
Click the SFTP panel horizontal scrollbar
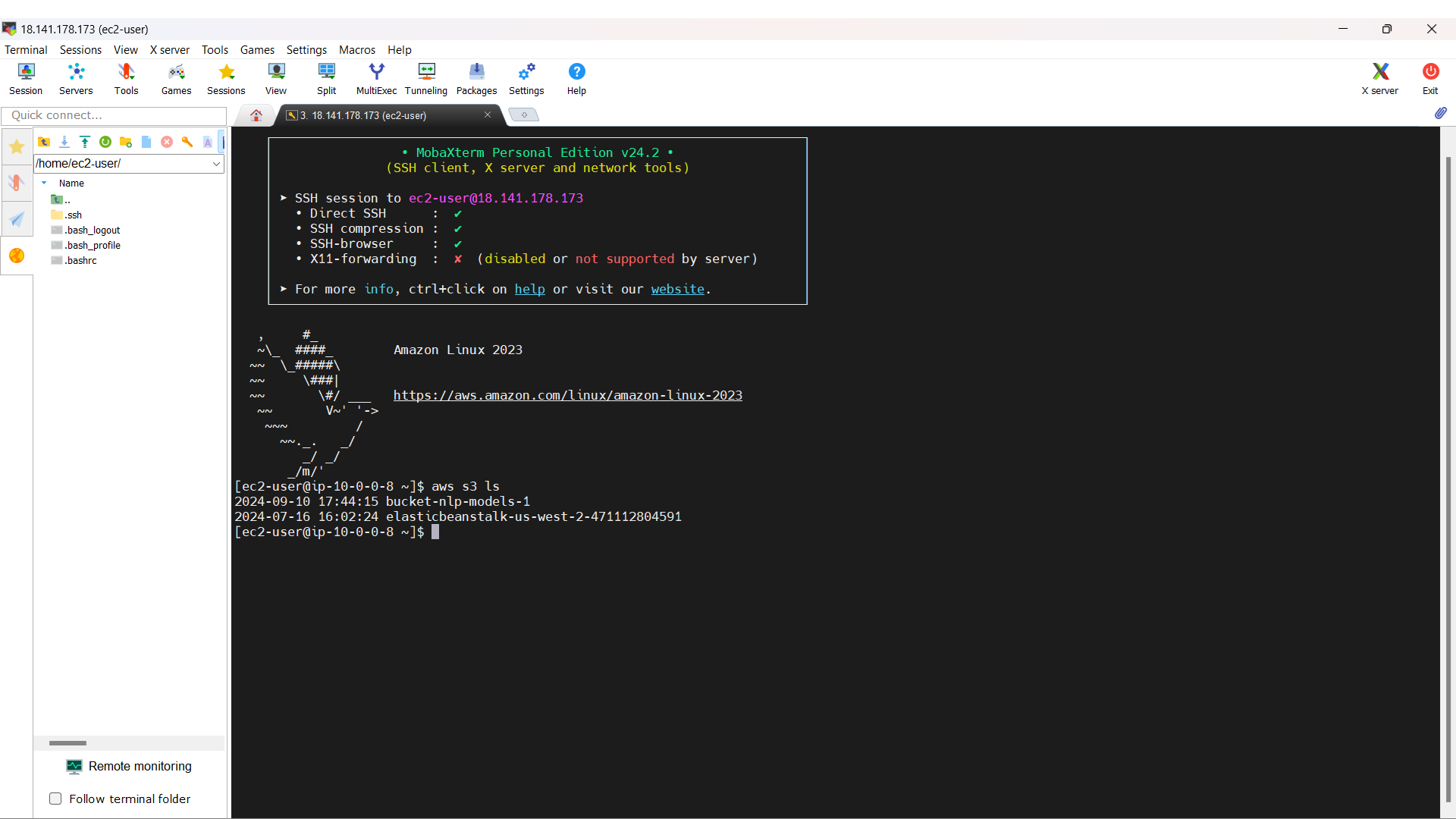click(x=68, y=743)
